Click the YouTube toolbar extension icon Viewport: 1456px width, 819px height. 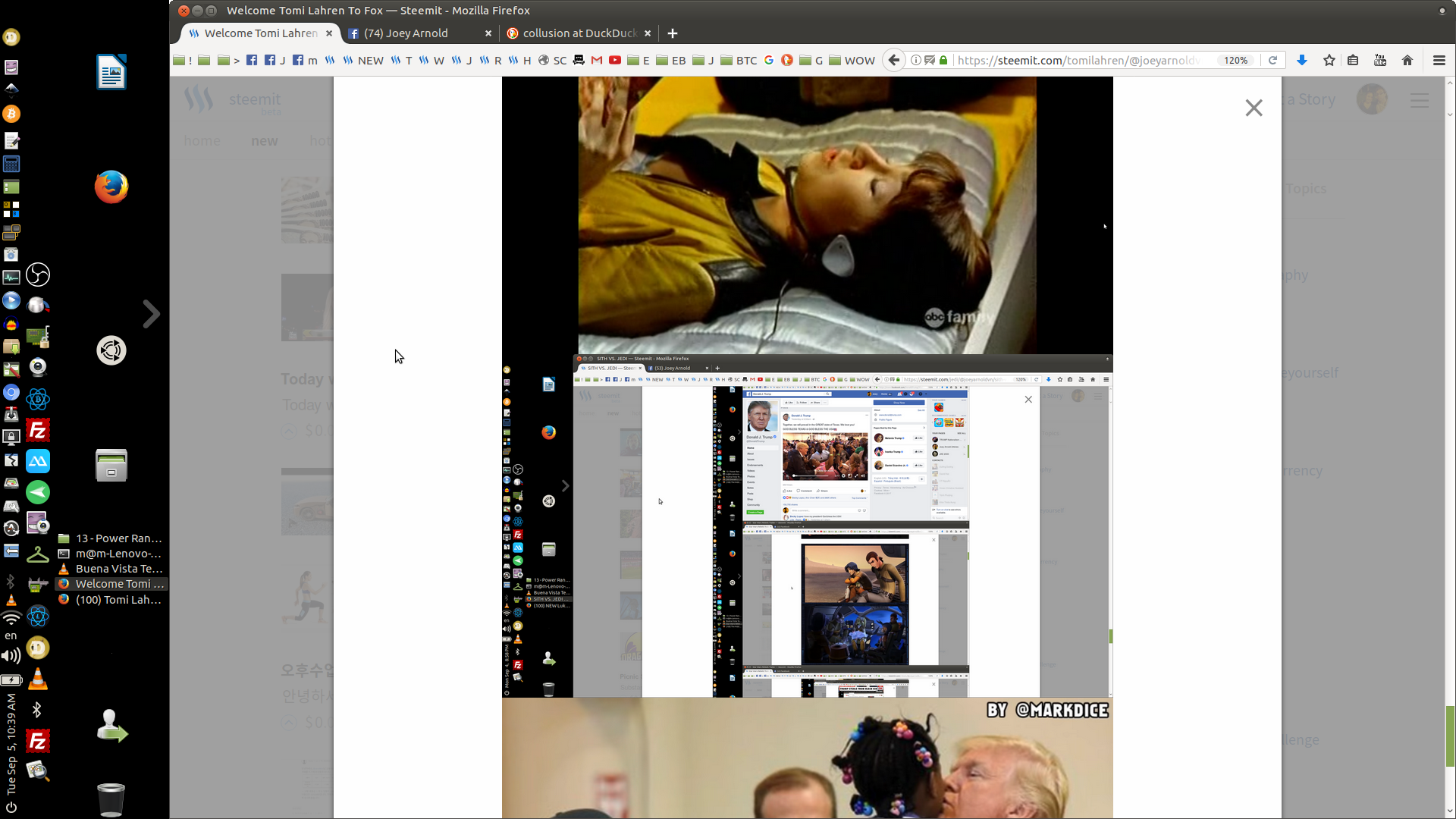point(1380,61)
